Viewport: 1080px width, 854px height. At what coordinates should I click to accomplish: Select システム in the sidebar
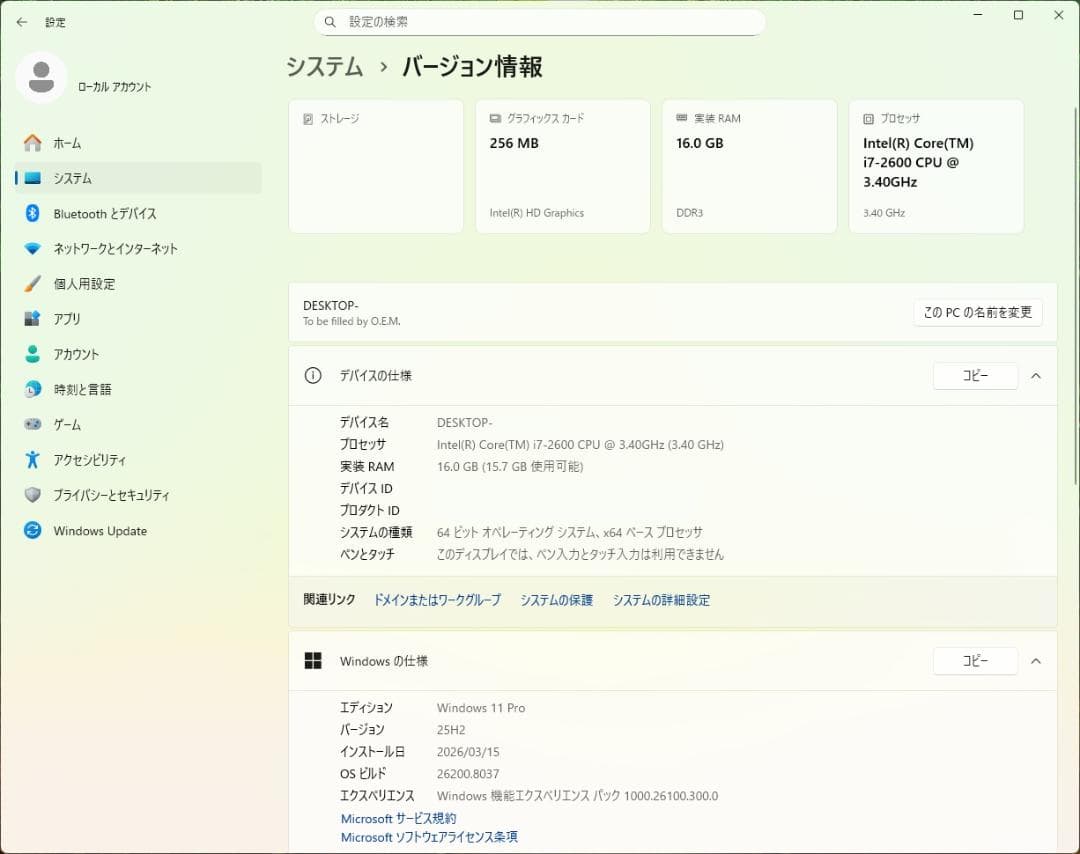point(138,178)
